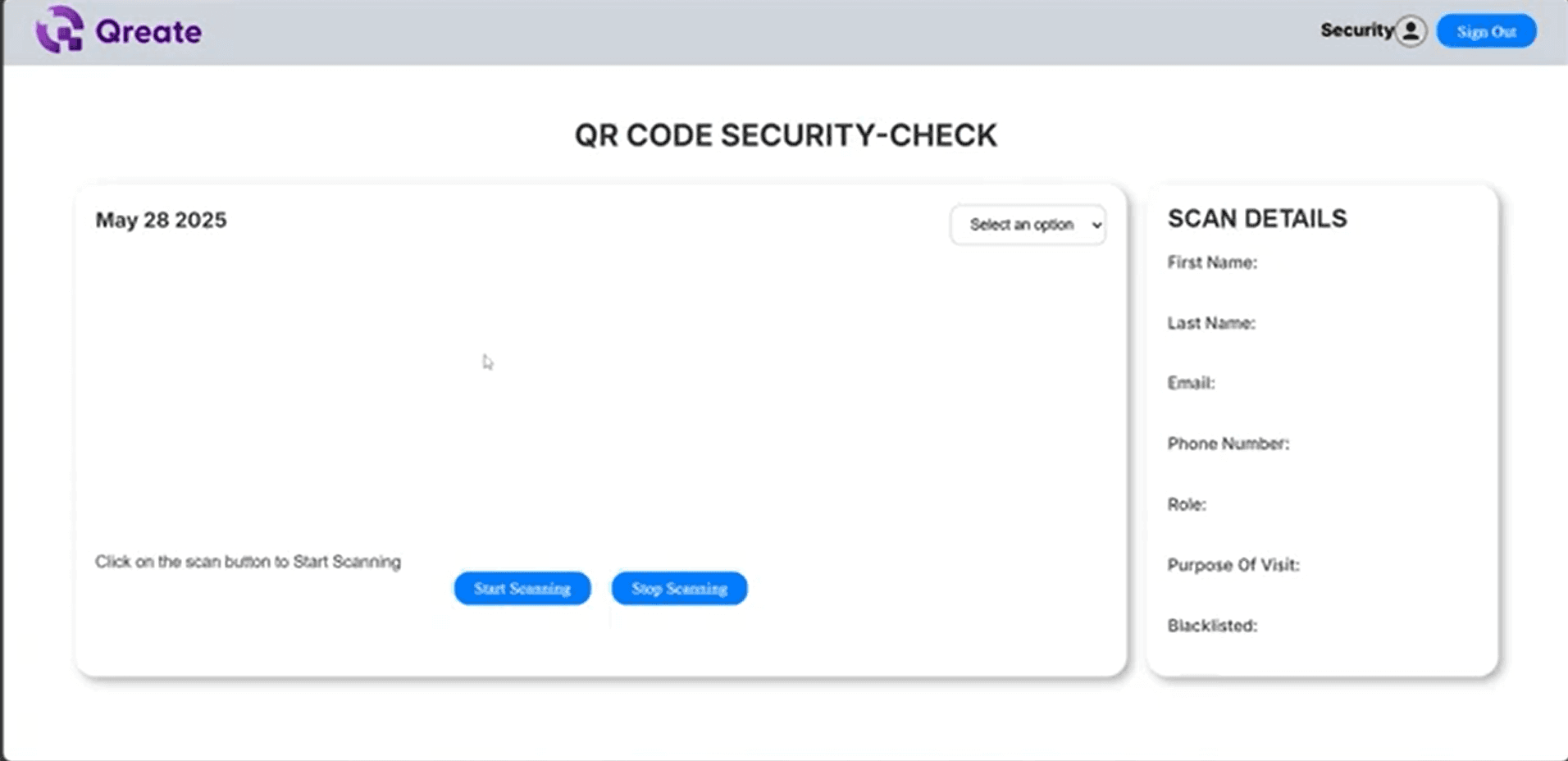The width and height of the screenshot is (1568, 761).
Task: Click the scan instruction text message
Action: click(x=248, y=562)
